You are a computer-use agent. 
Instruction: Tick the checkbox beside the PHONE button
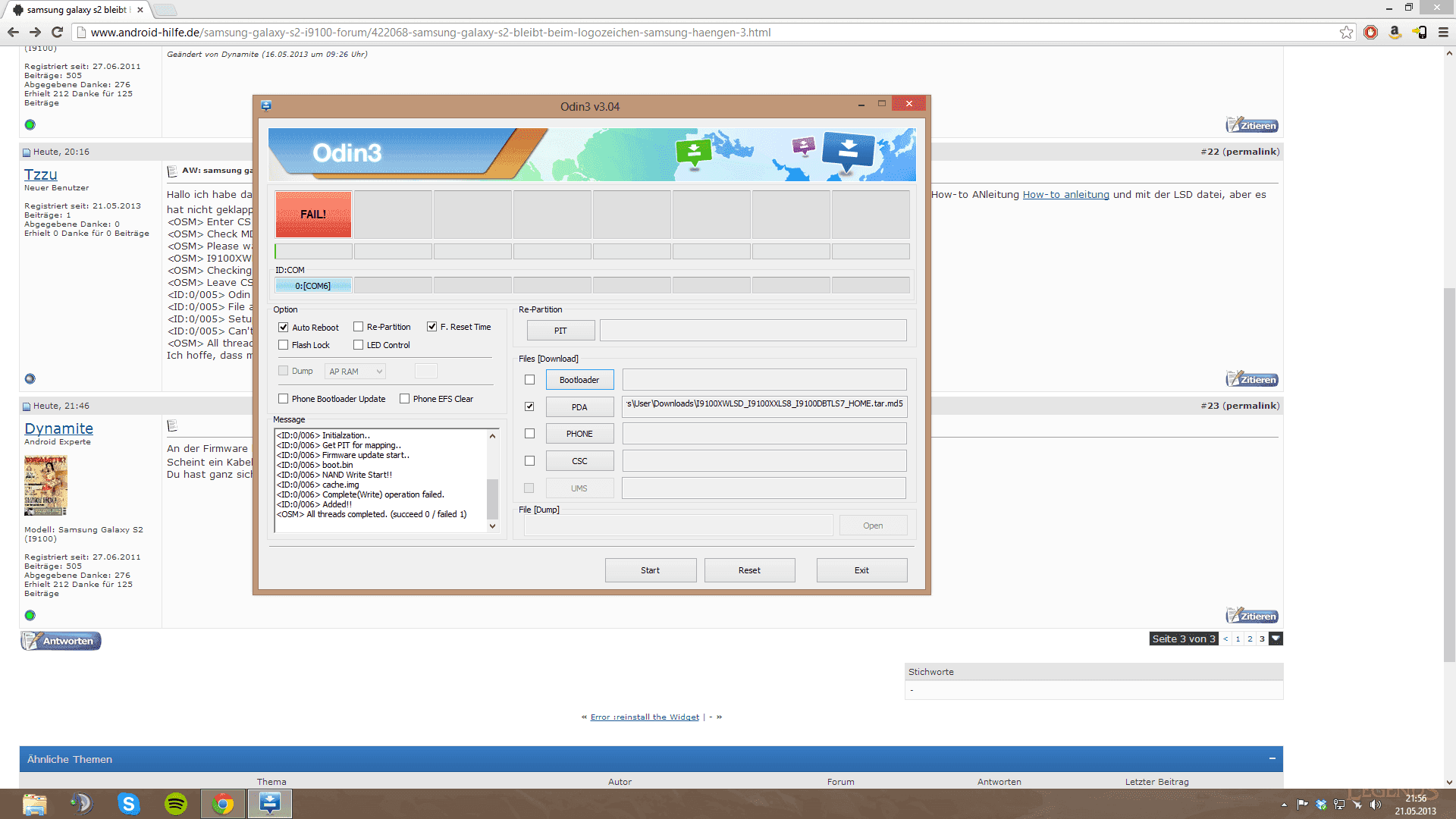tap(529, 434)
